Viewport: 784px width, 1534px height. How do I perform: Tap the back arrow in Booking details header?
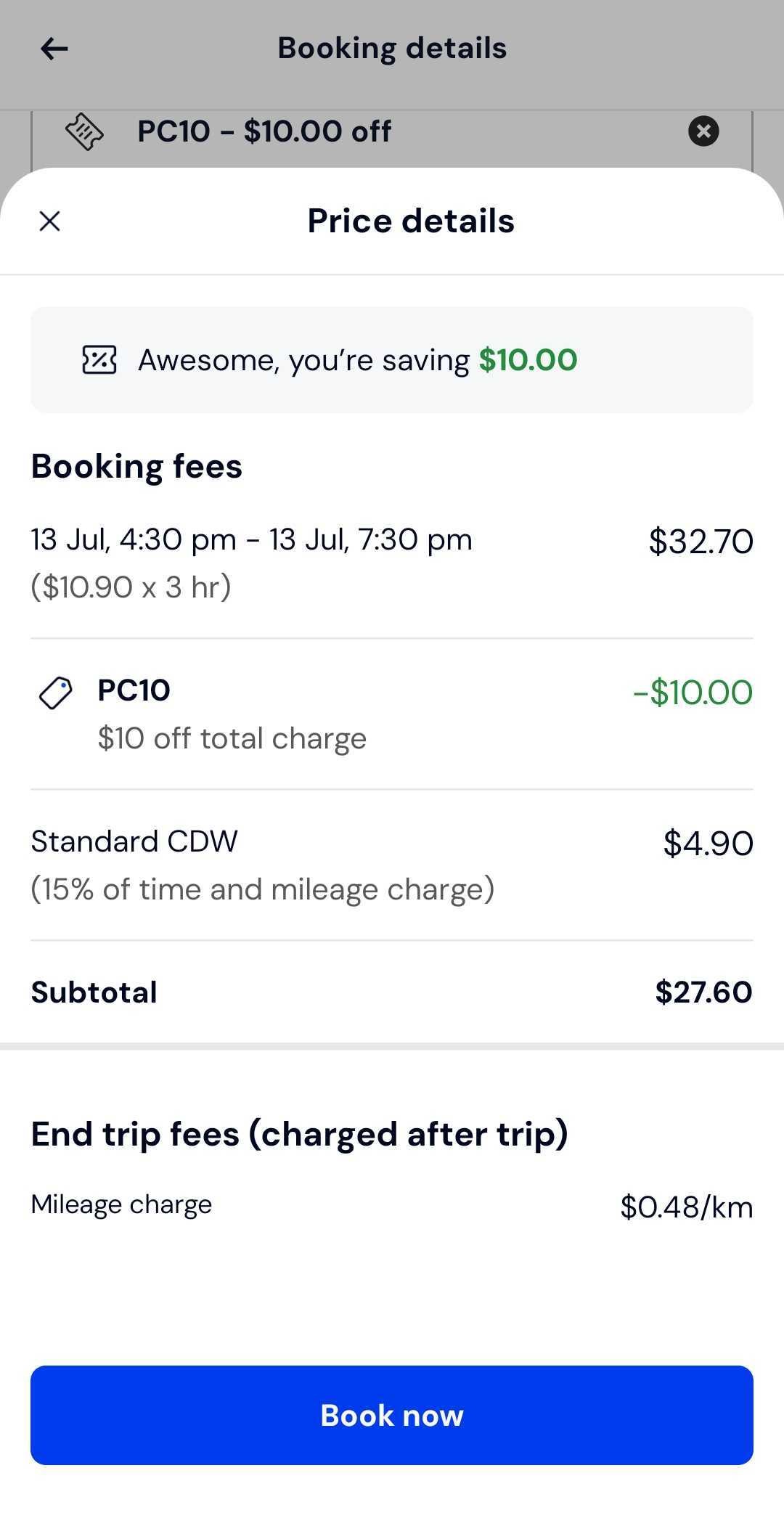pyautogui.click(x=54, y=49)
